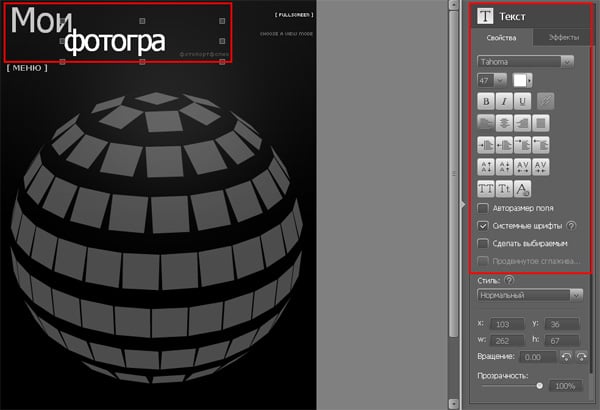600x410 pixels.
Task: Apply small-caps Tt text style
Action: [x=505, y=188]
